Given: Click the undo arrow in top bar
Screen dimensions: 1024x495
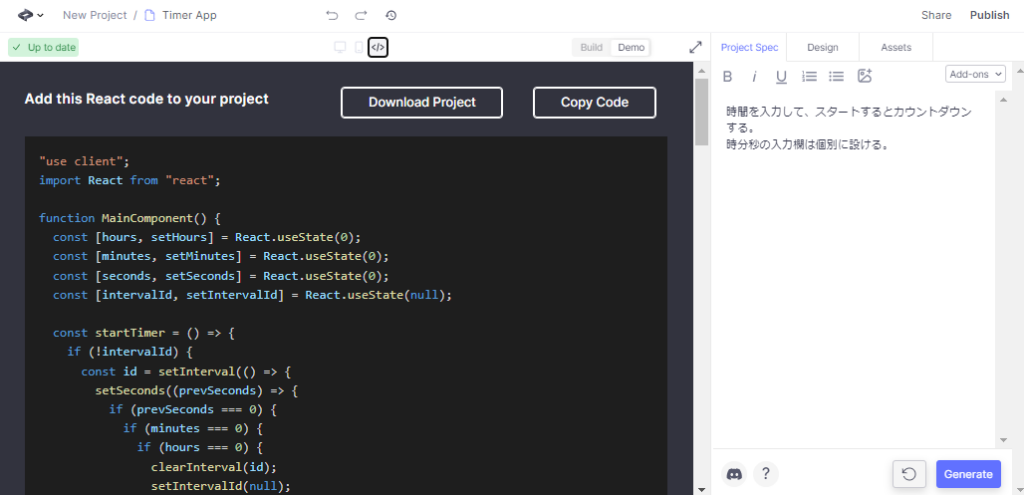Looking at the screenshot, I should 332,16.
